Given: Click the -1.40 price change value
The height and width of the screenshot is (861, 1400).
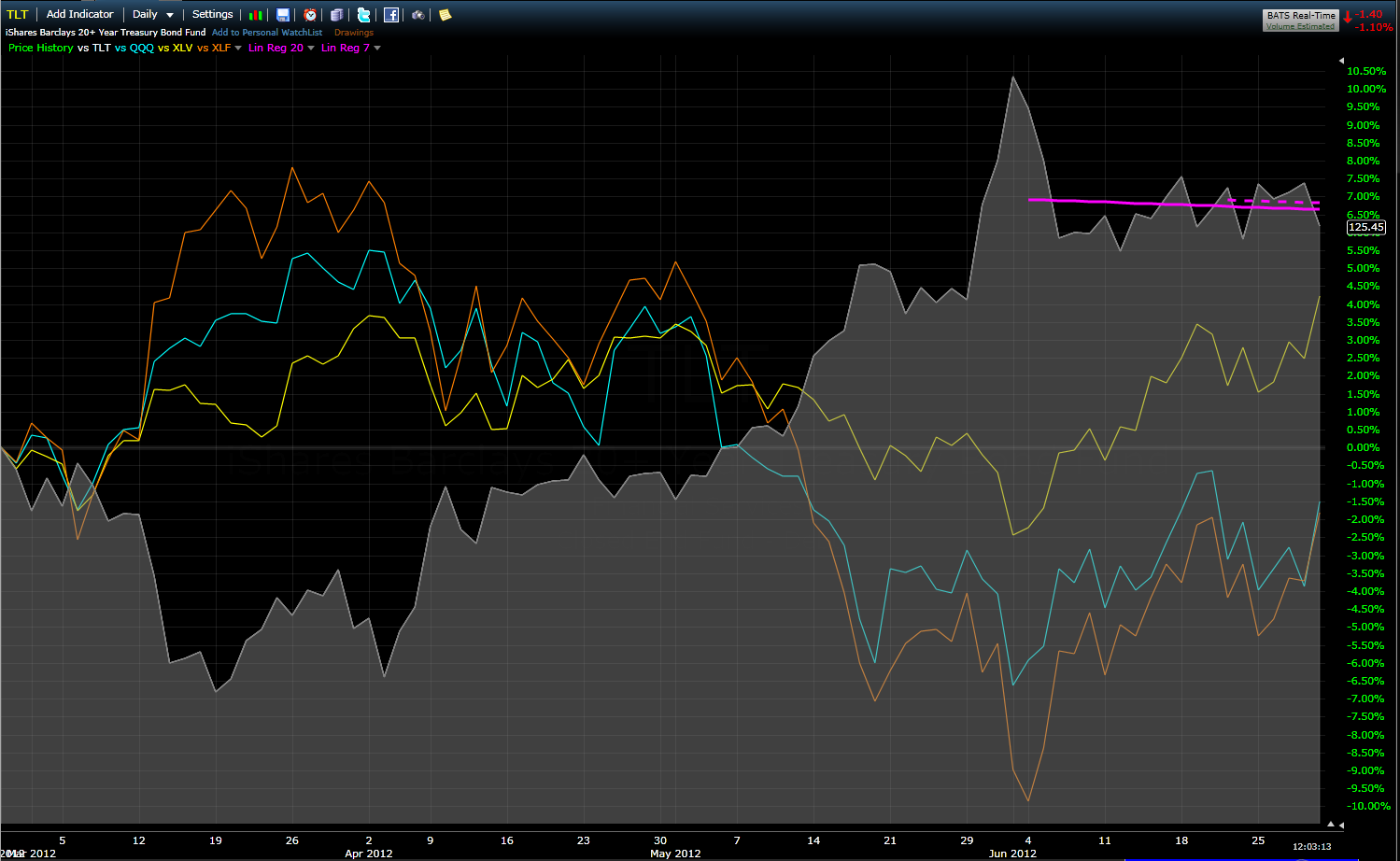Looking at the screenshot, I should tap(1370, 14).
